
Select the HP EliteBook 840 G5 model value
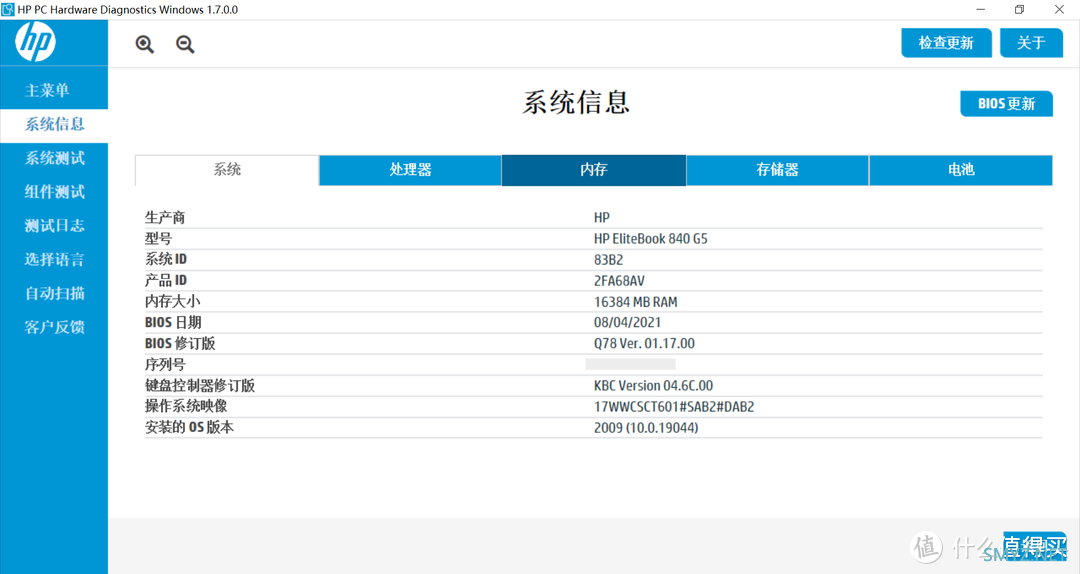(x=651, y=239)
